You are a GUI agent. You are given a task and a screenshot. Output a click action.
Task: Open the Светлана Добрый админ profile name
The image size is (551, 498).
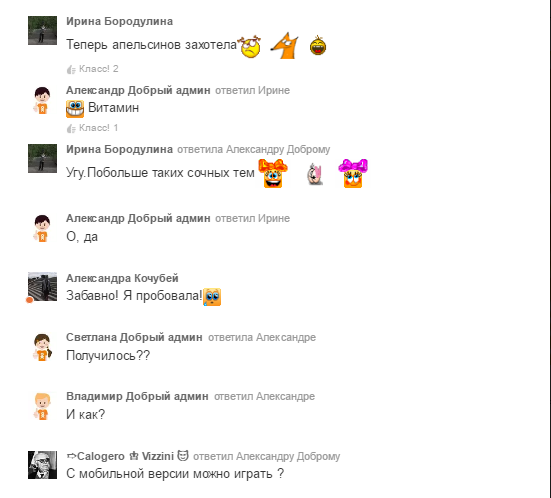point(134,337)
